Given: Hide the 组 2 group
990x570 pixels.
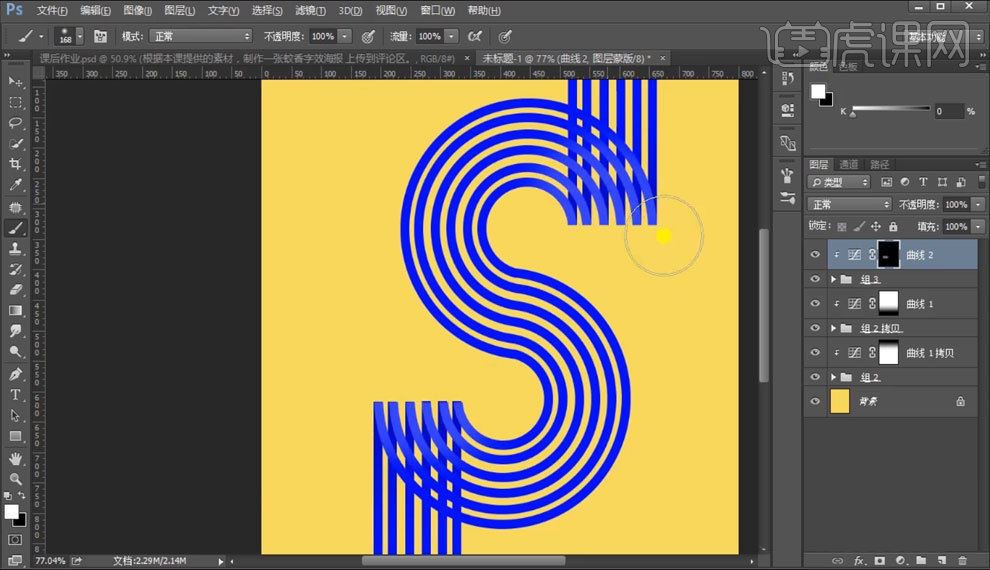Looking at the screenshot, I should coord(815,377).
